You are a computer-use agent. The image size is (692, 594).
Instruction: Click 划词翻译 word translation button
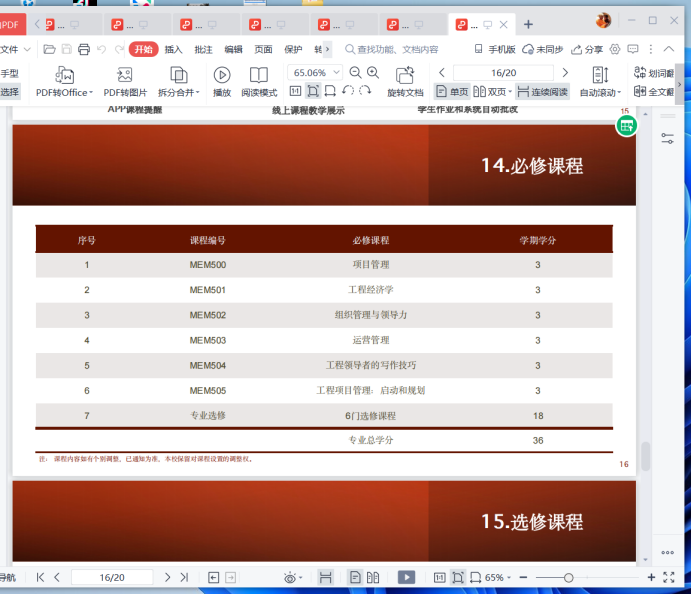tap(654, 73)
